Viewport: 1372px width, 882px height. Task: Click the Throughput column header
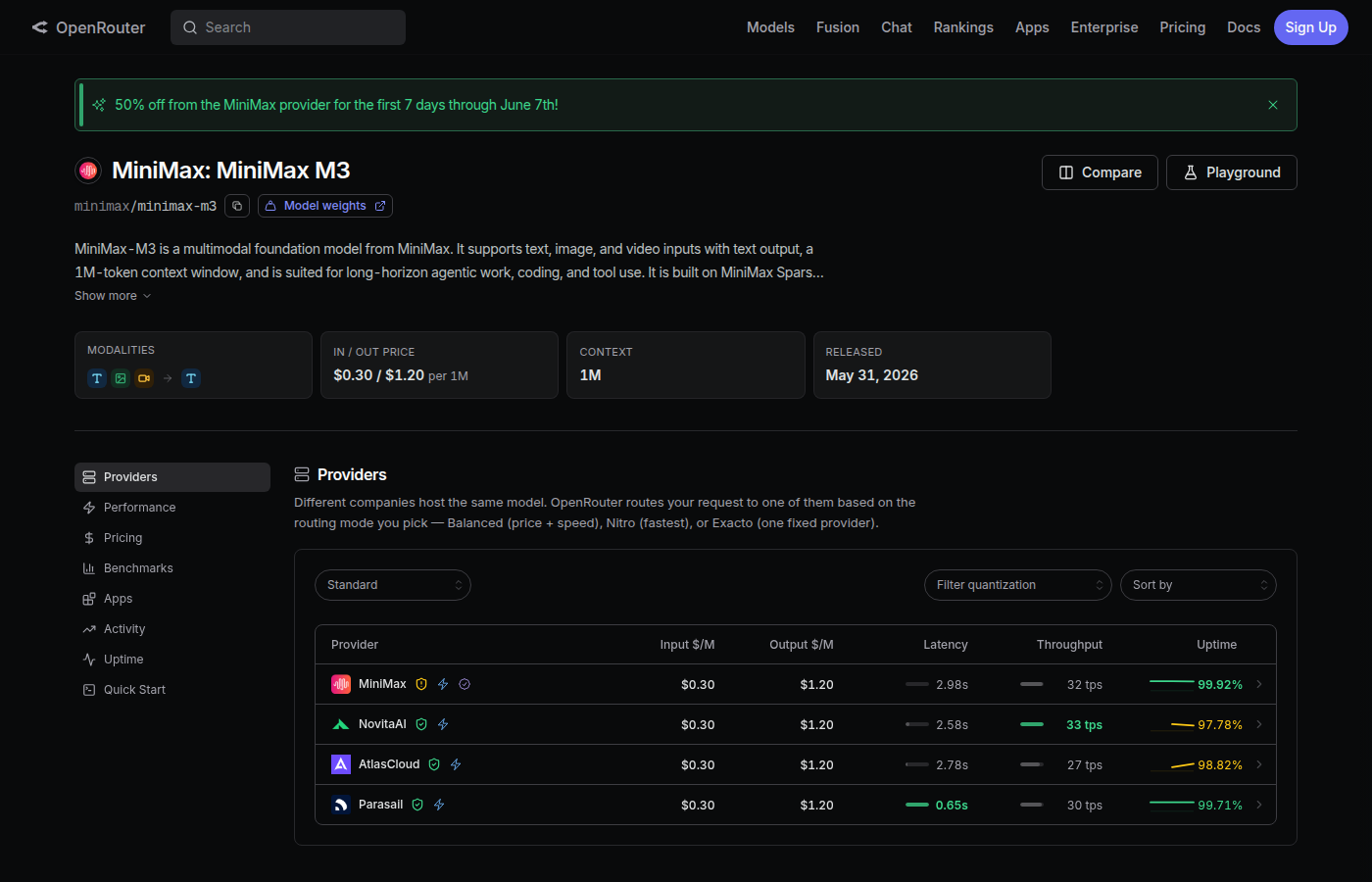click(1069, 645)
